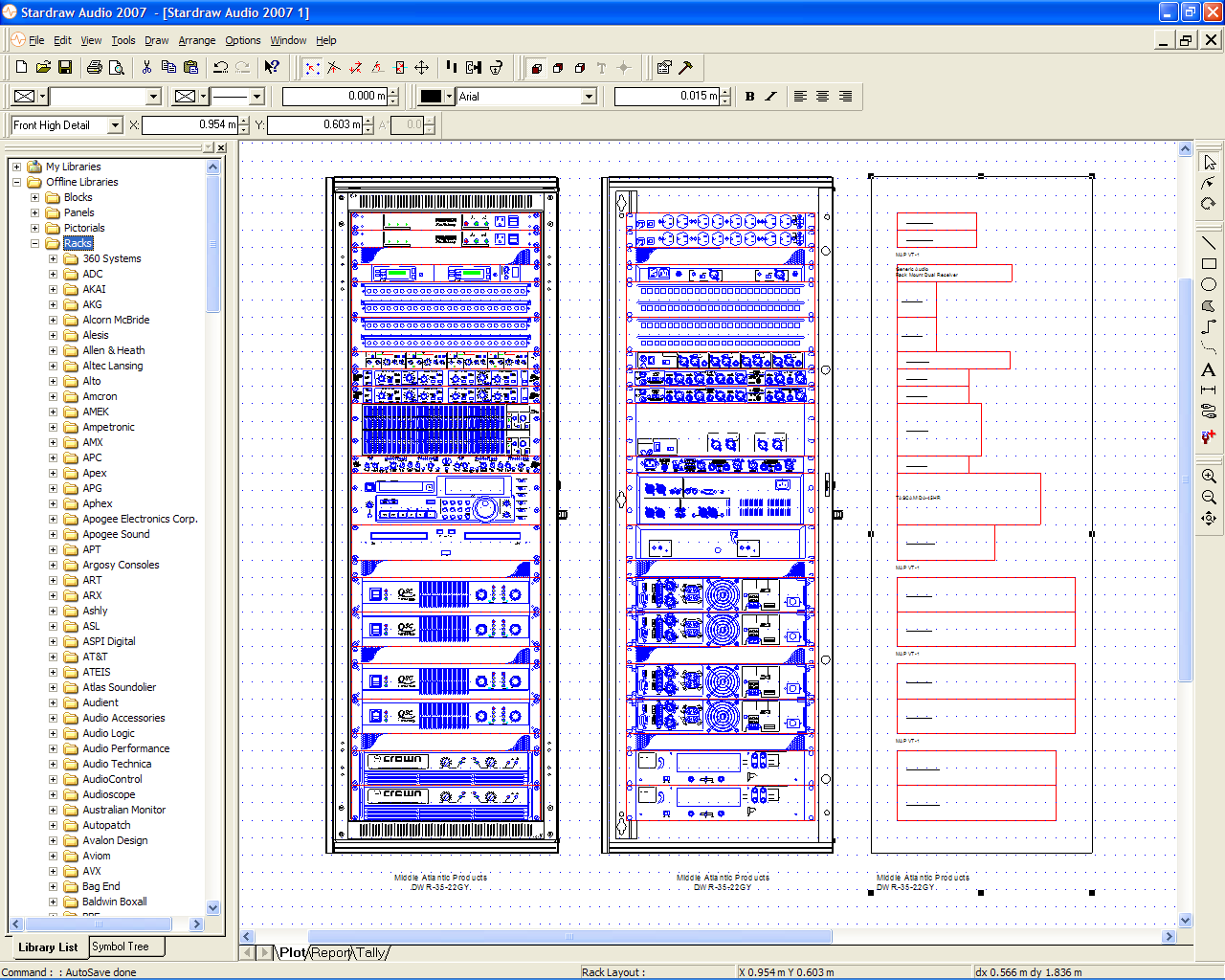Open the line style dropdown
The width and height of the screenshot is (1225, 980).
click(256, 96)
